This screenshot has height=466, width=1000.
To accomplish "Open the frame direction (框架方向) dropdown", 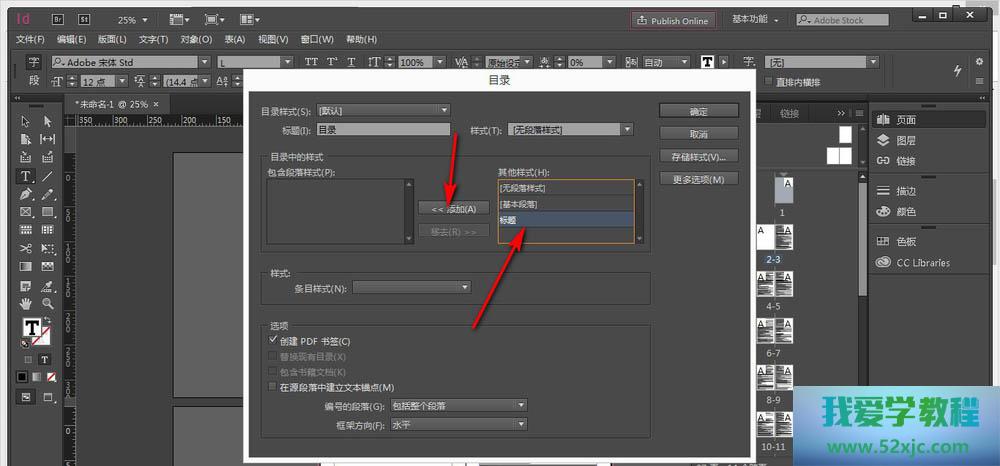I will [458, 424].
